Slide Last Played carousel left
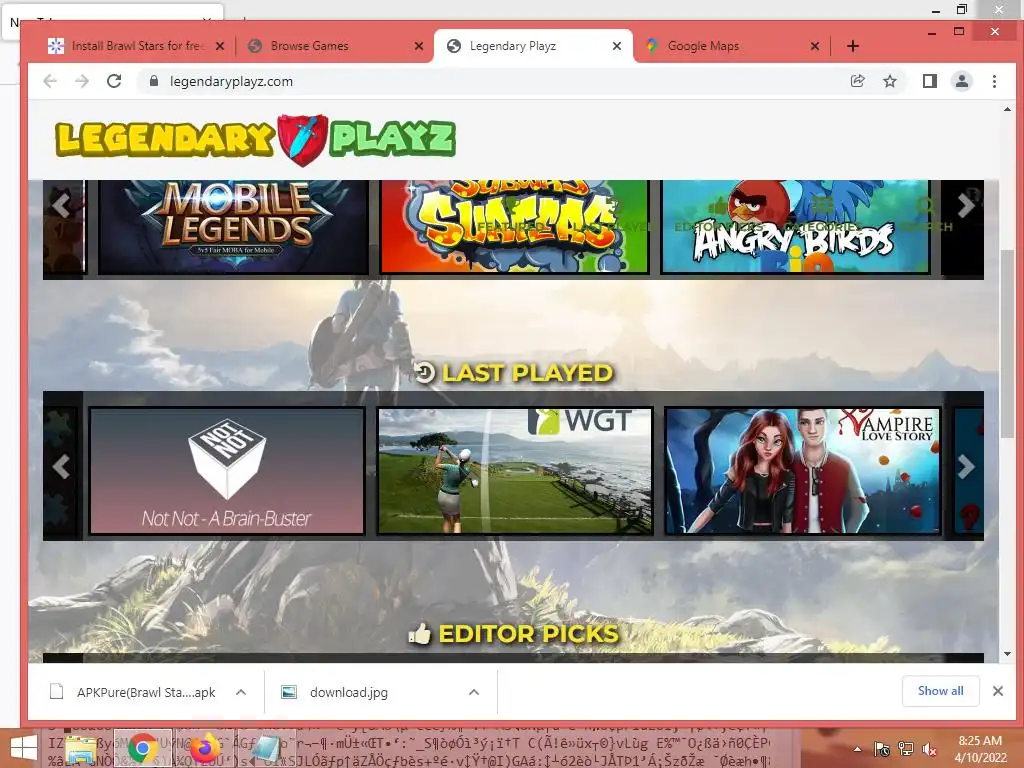This screenshot has height=768, width=1024. tap(61, 466)
